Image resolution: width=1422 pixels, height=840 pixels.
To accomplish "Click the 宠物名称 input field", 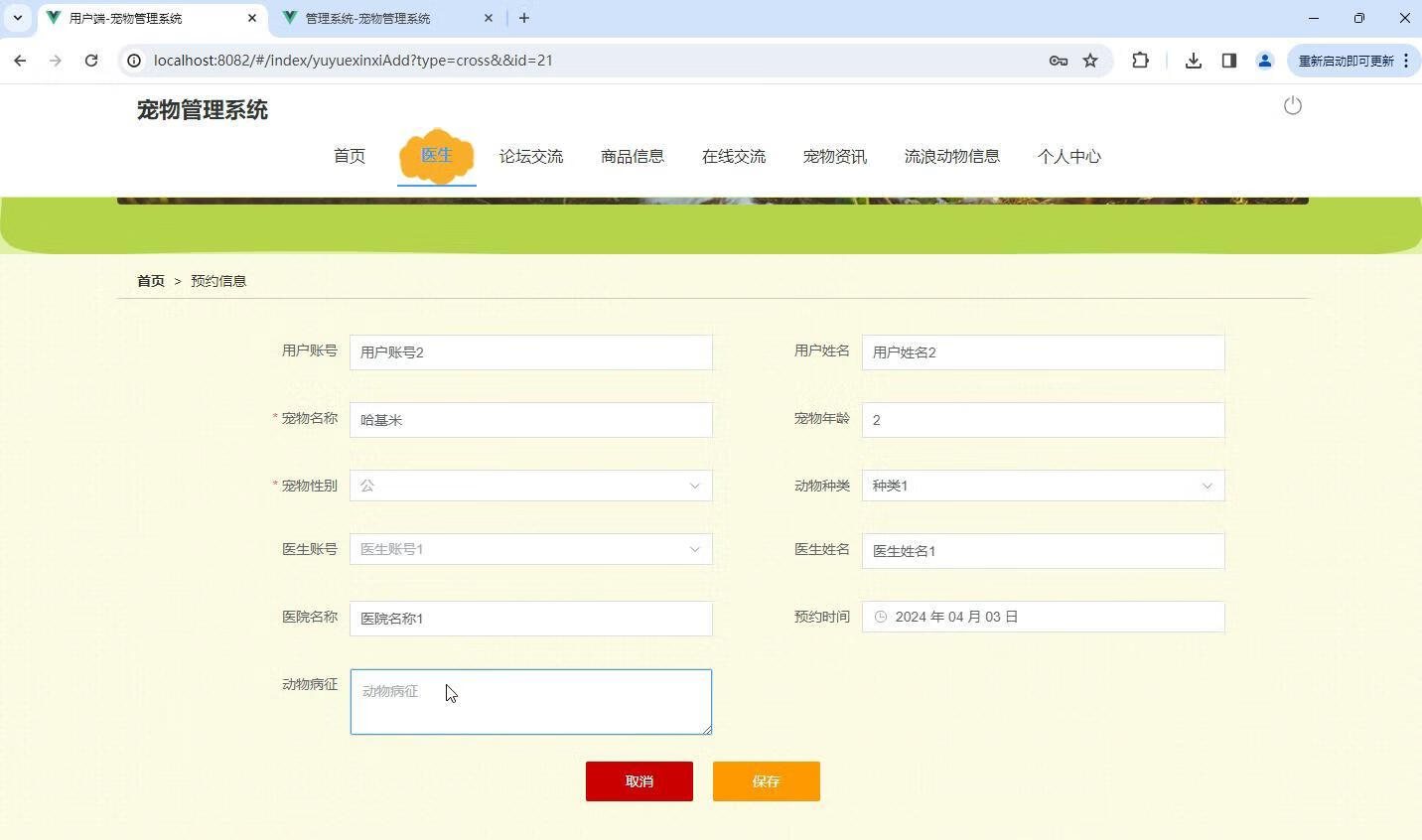I will click(531, 420).
